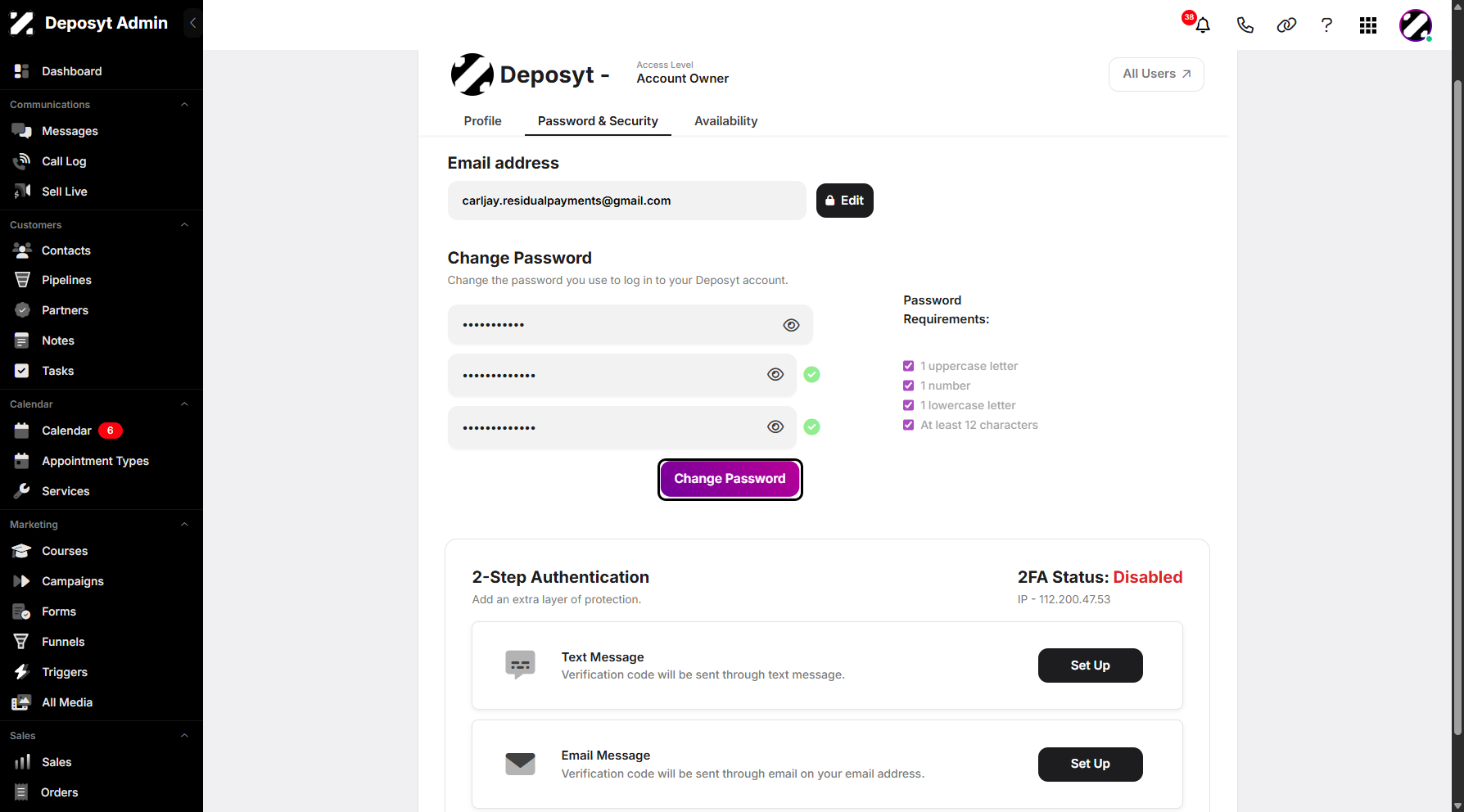
Task: Click the phone dialer icon
Action: (1245, 25)
